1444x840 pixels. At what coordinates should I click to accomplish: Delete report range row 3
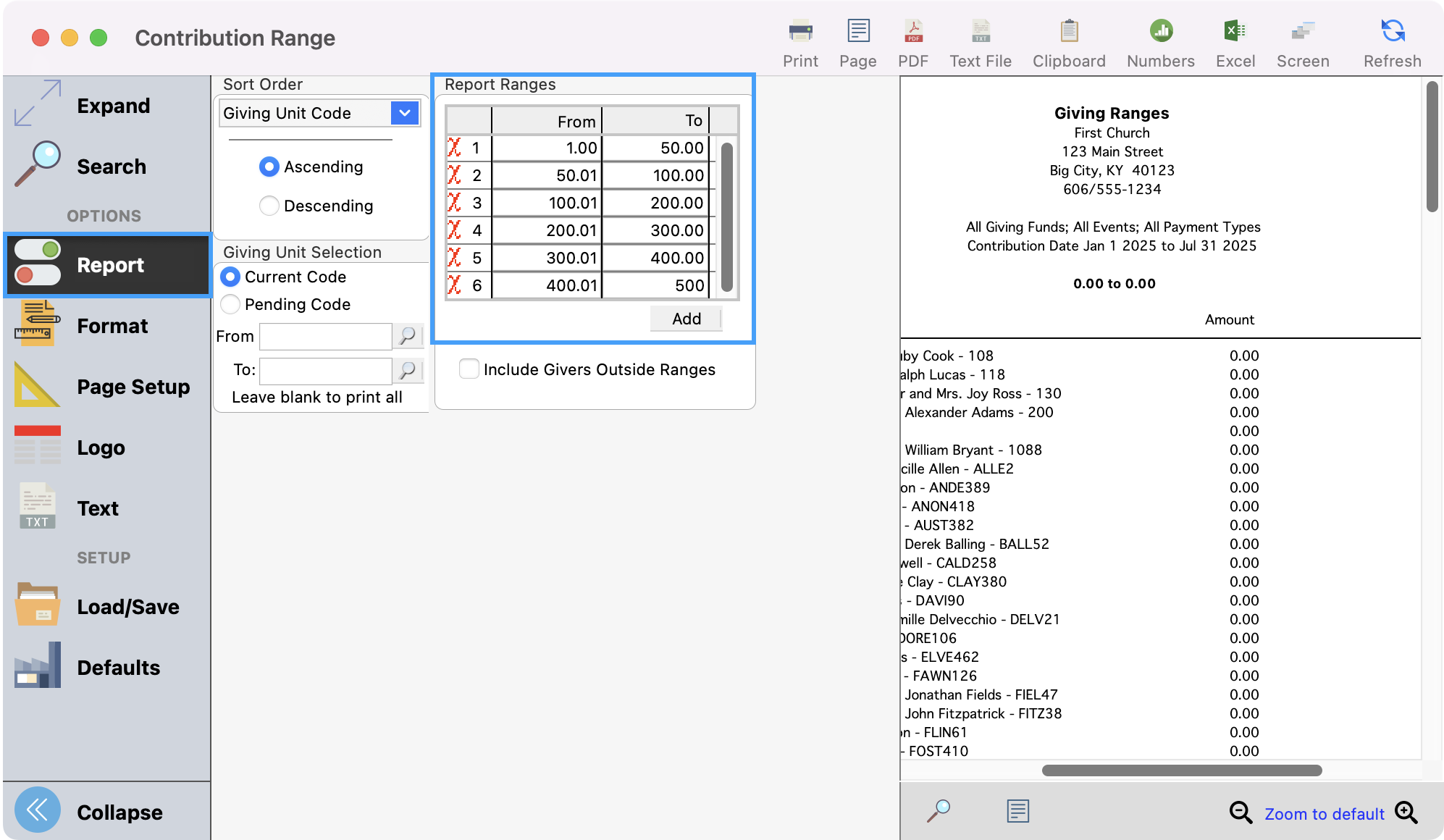pyautogui.click(x=455, y=203)
